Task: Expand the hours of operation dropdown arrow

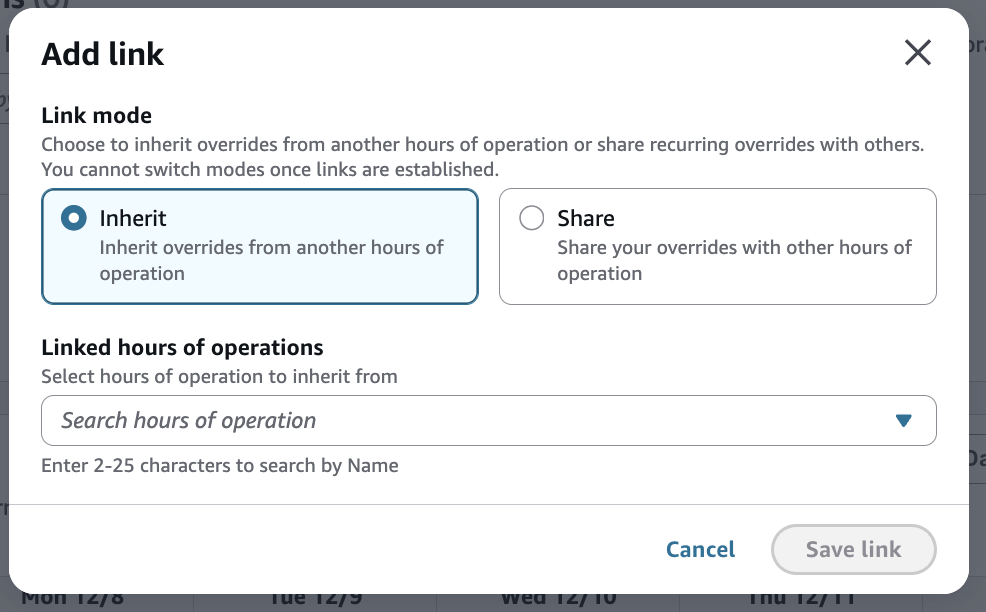Action: click(904, 421)
